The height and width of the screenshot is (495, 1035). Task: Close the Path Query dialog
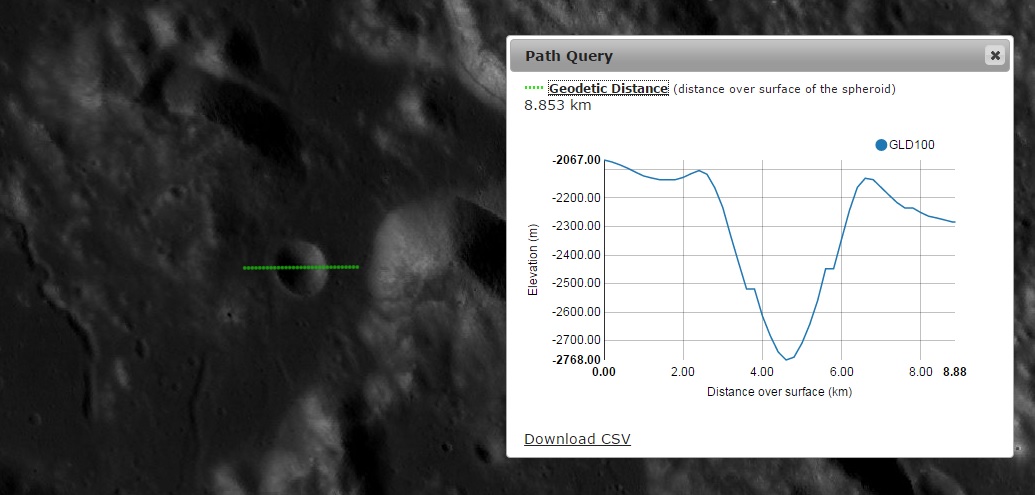994,56
